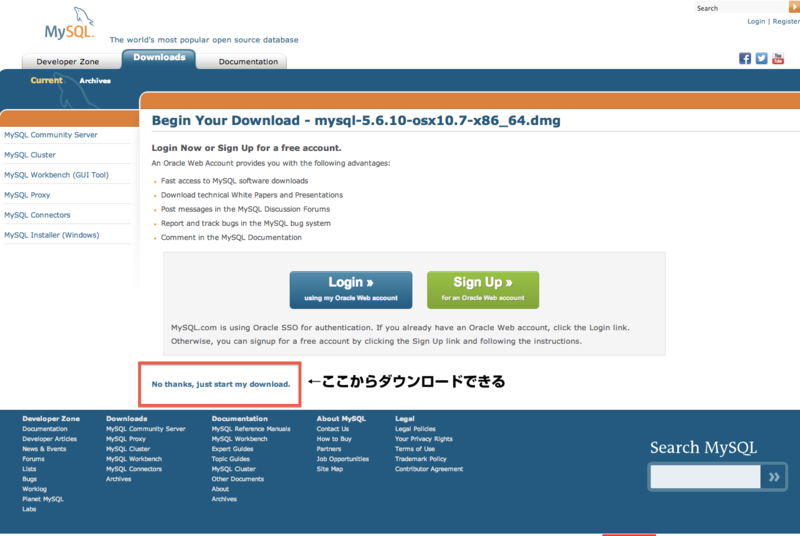Click the footer Search MySQL arrow button
The height and width of the screenshot is (536, 800).
773,478
